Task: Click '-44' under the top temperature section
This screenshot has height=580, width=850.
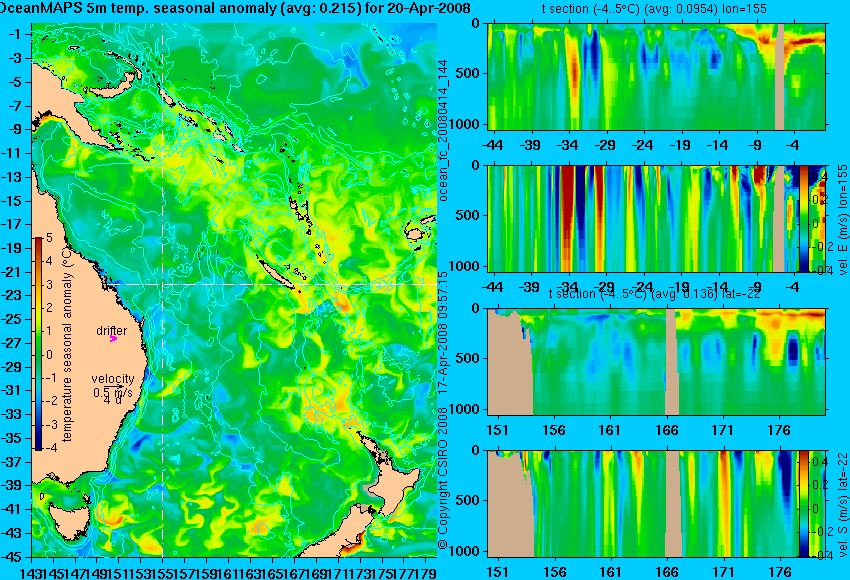Action: point(492,145)
